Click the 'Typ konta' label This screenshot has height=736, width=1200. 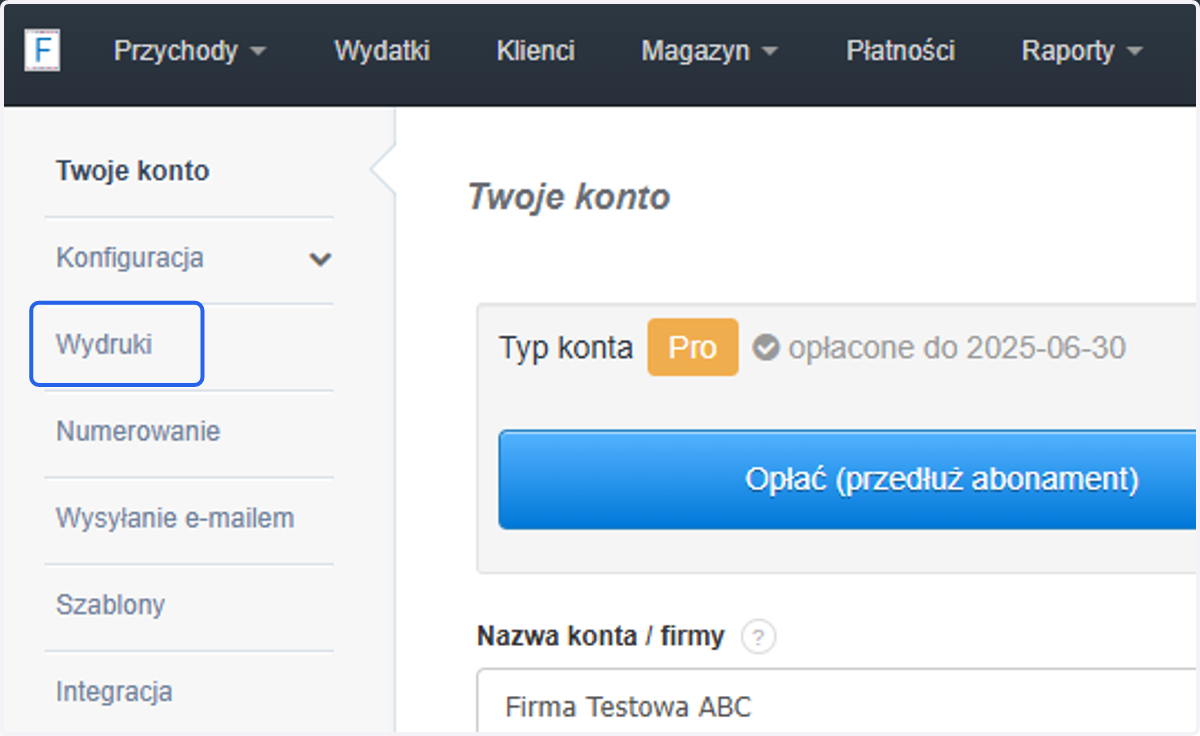(x=566, y=348)
